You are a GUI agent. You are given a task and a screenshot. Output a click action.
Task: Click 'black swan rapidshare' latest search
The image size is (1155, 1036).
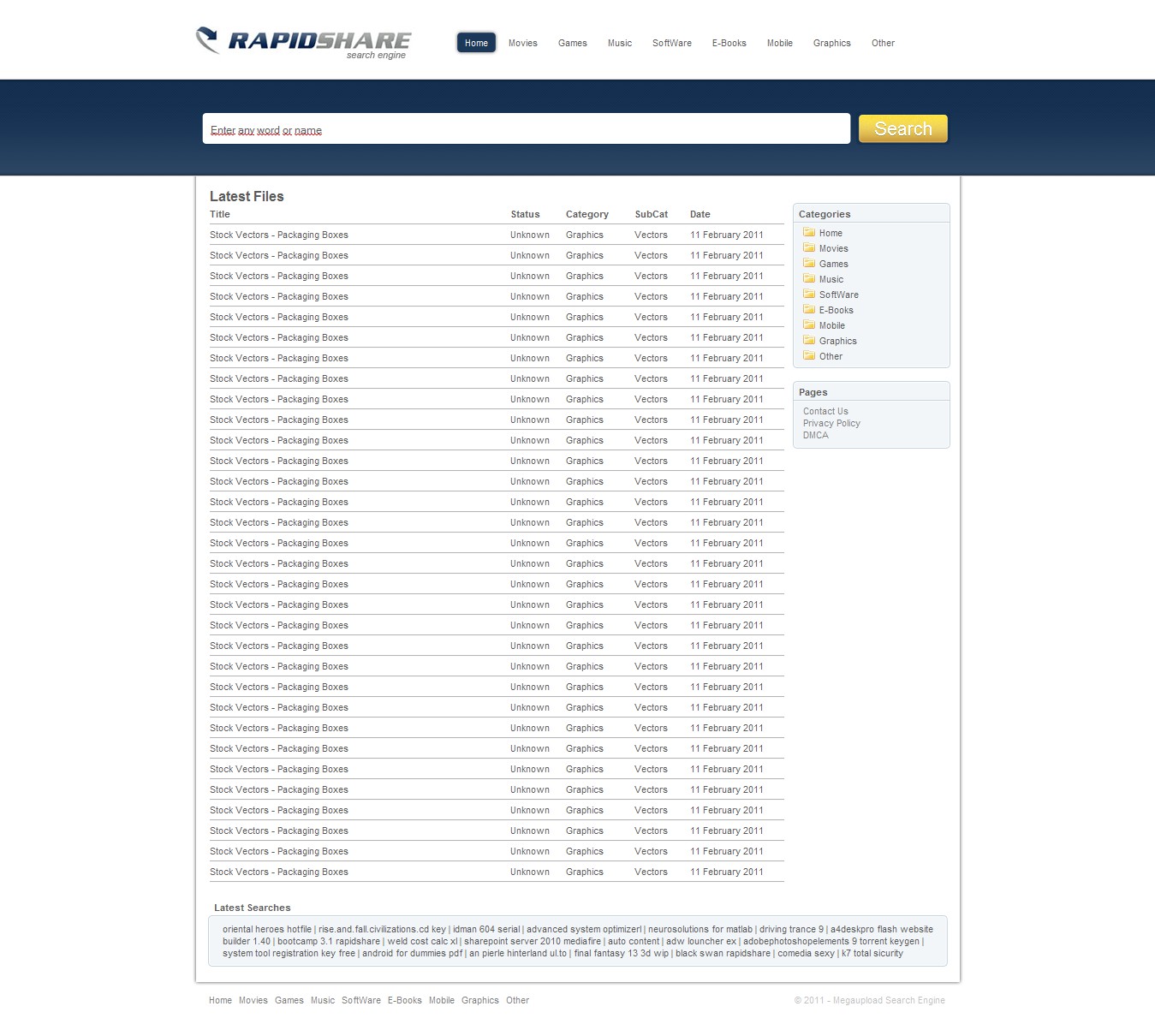click(723, 953)
